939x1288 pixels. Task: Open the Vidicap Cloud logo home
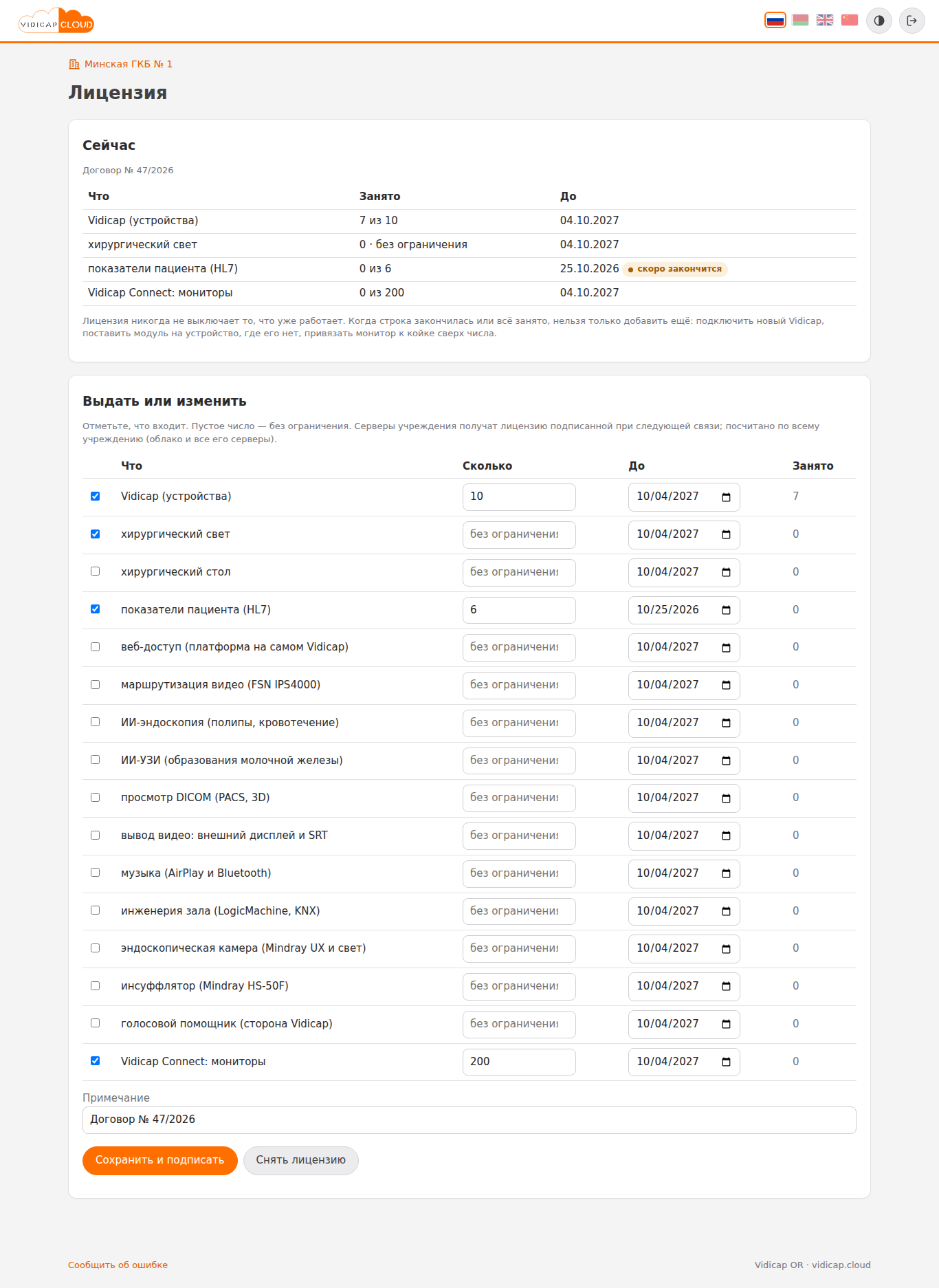[x=56, y=21]
